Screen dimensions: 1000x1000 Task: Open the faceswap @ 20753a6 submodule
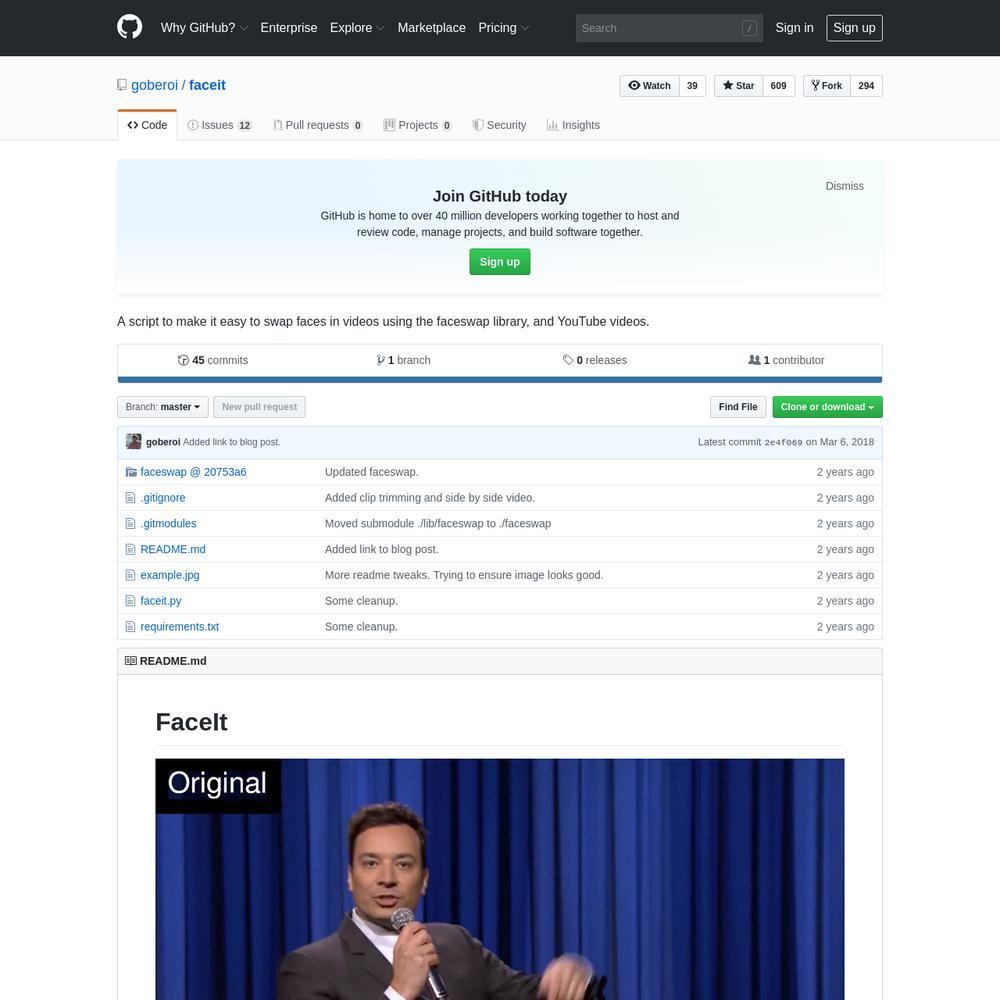193,472
